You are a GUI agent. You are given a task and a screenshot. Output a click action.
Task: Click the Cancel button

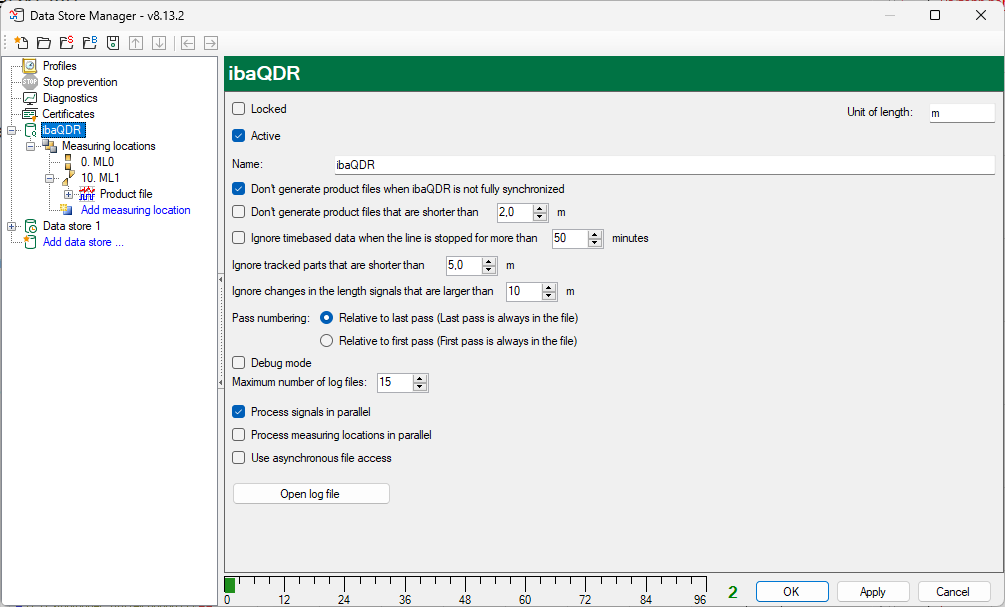(953, 592)
